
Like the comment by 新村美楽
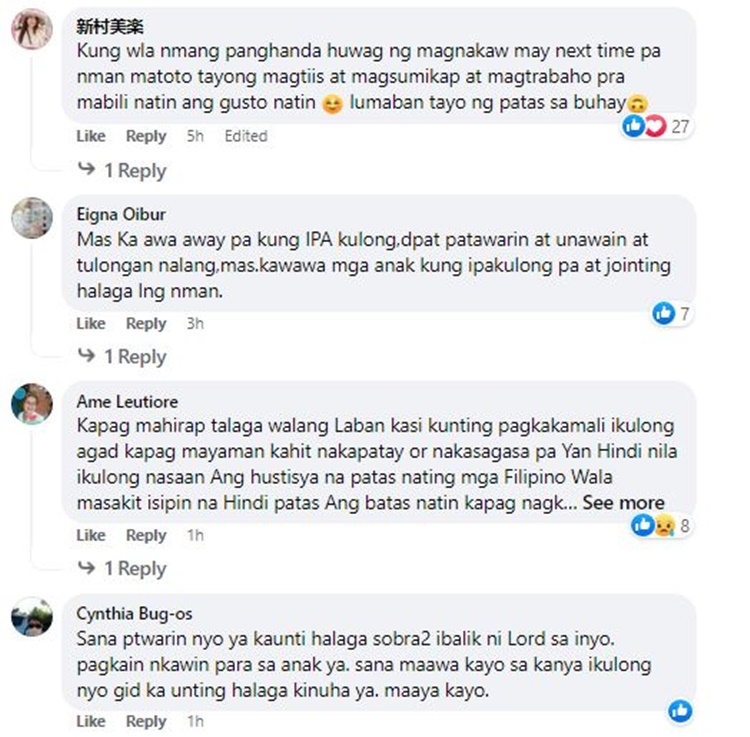click(91, 136)
